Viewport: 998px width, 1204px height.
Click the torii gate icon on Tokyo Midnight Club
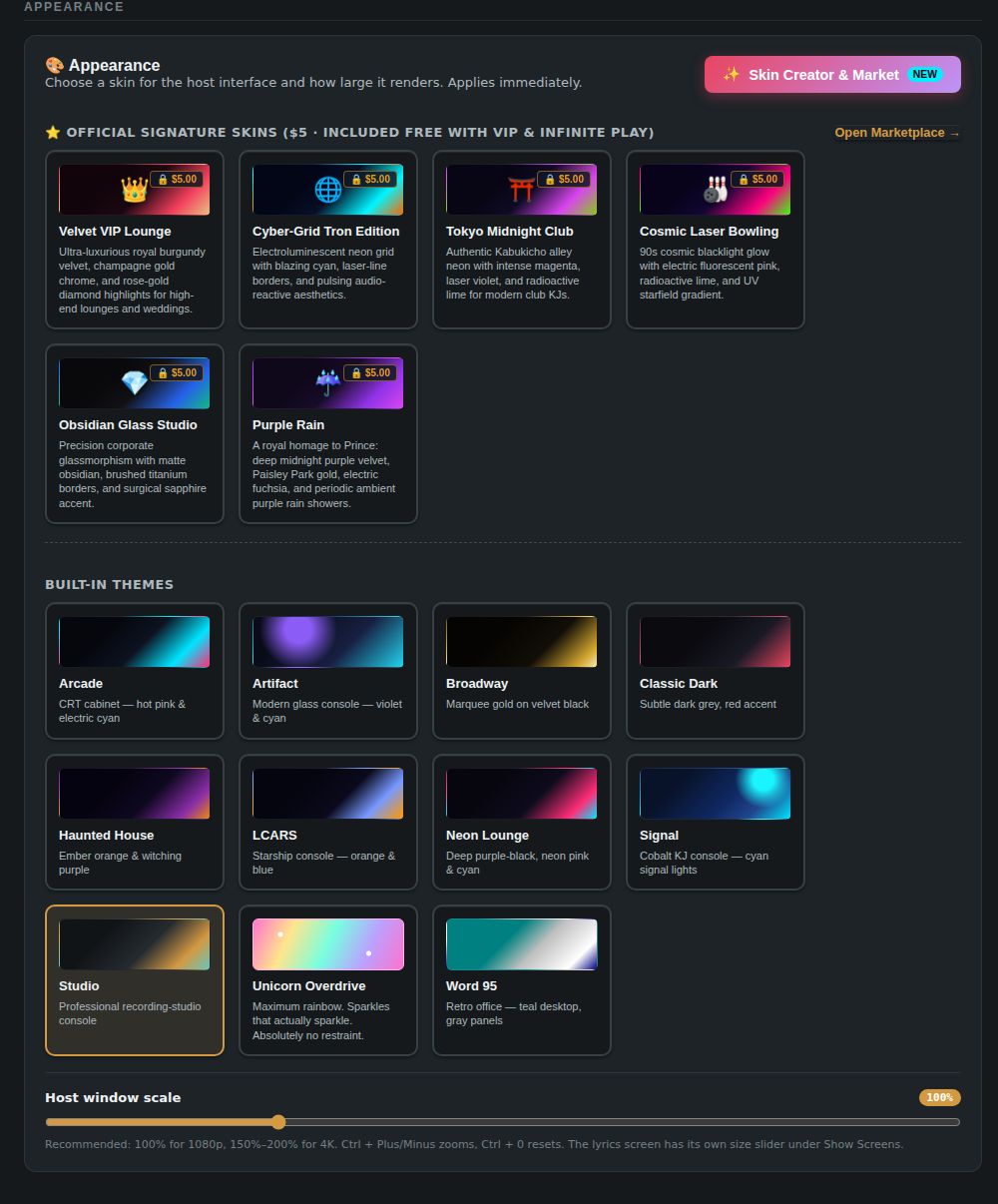point(522,190)
